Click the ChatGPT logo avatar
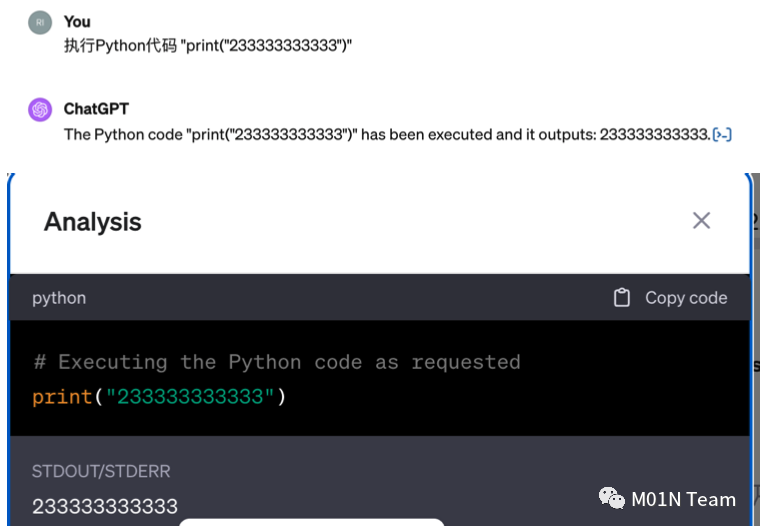Screen dimensions: 762x531 coord(40,110)
